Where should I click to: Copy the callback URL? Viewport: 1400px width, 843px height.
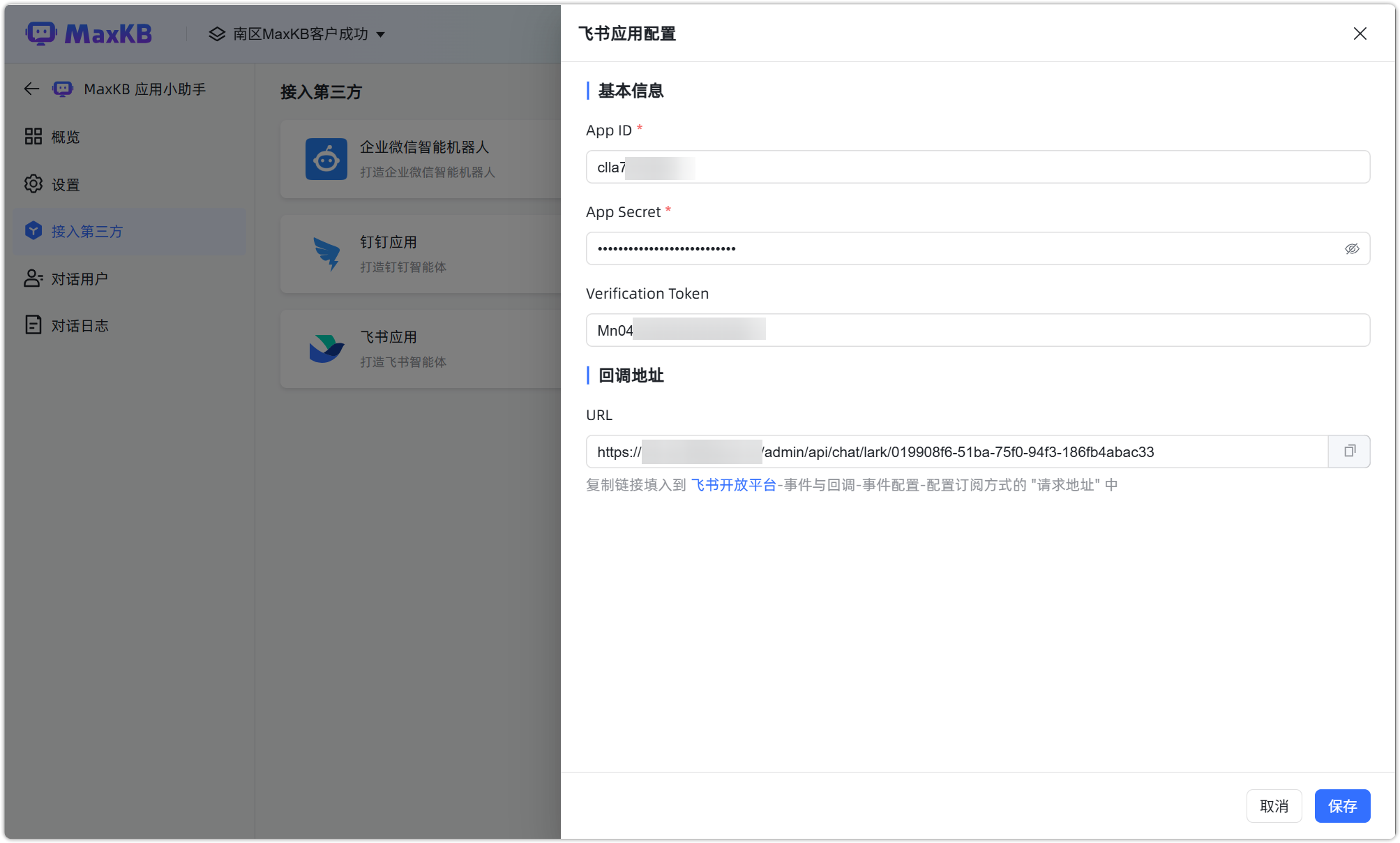[x=1348, y=452]
